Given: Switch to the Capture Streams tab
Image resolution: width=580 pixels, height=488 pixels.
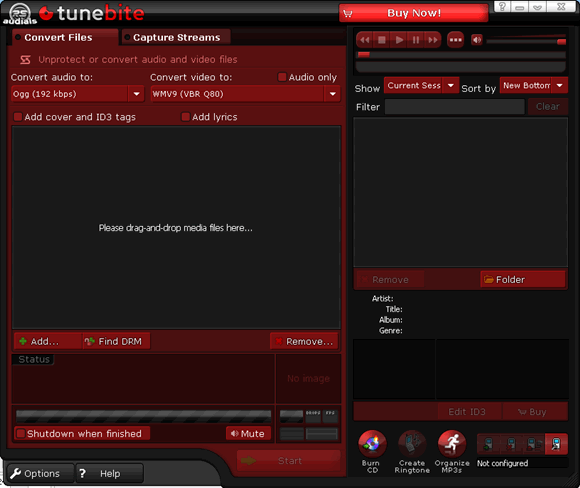Looking at the screenshot, I should pyautogui.click(x=176, y=37).
